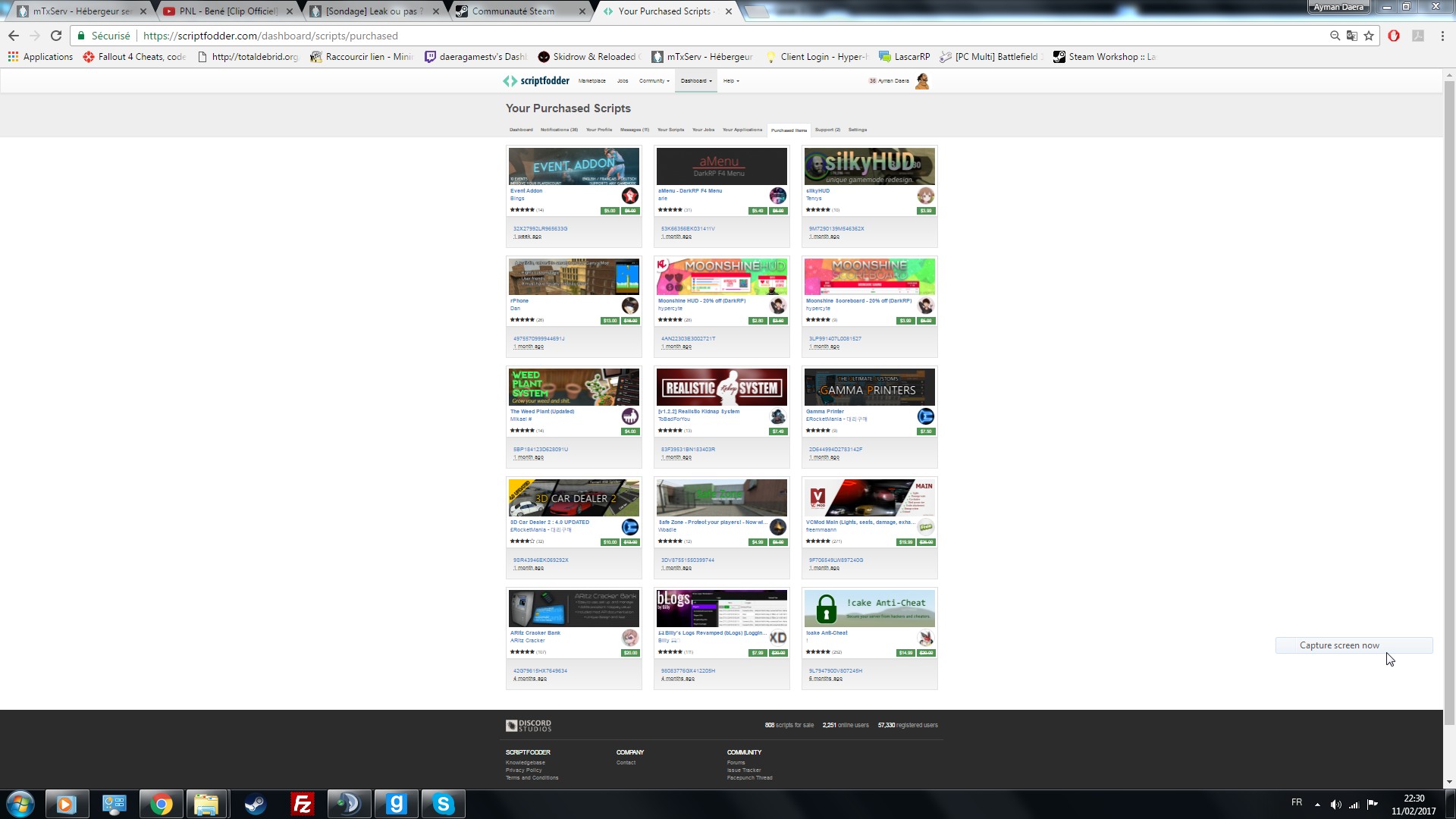Click purchase ID 9L7947900V807245H

(x=836, y=671)
